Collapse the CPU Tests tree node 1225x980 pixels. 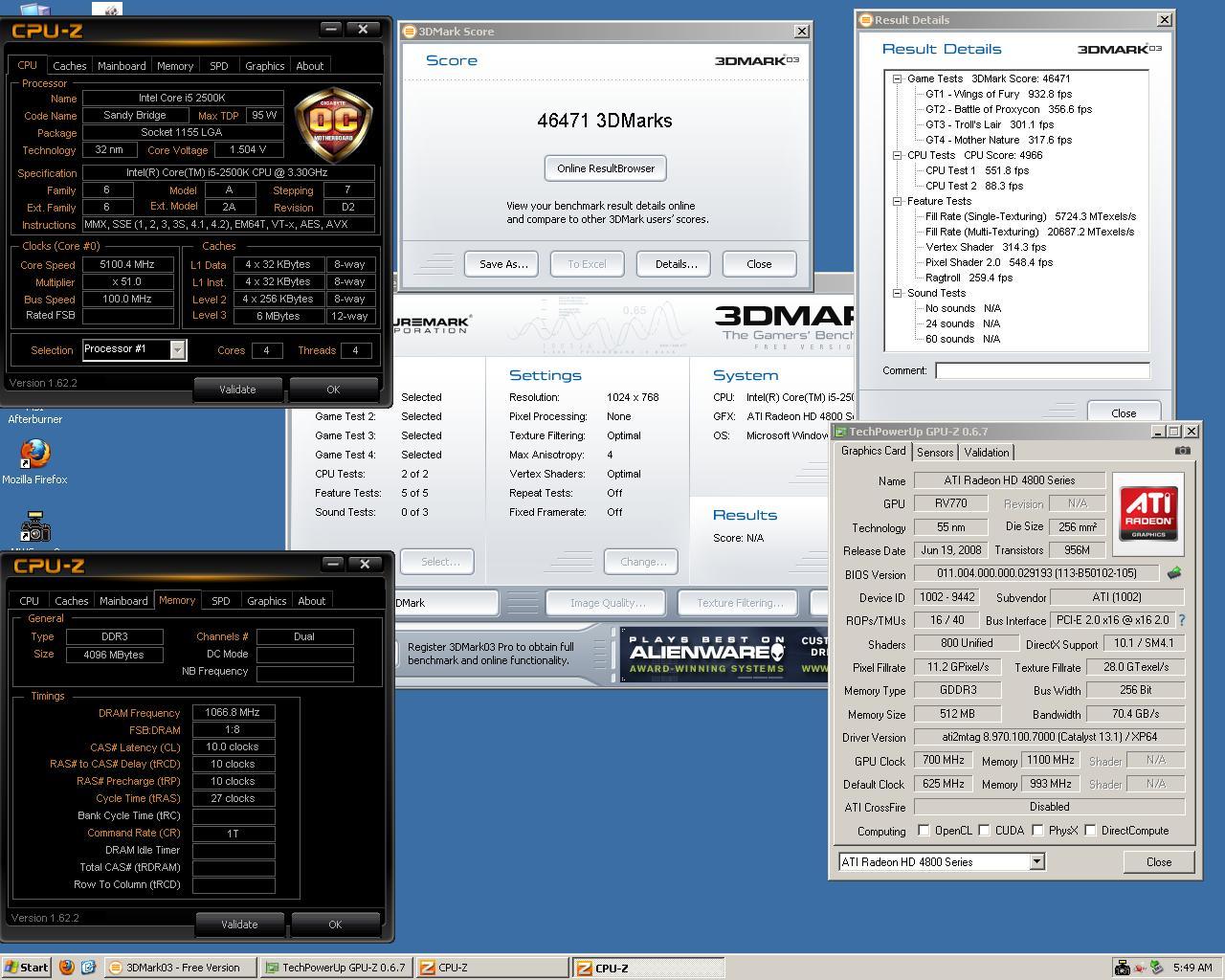pyautogui.click(x=898, y=155)
